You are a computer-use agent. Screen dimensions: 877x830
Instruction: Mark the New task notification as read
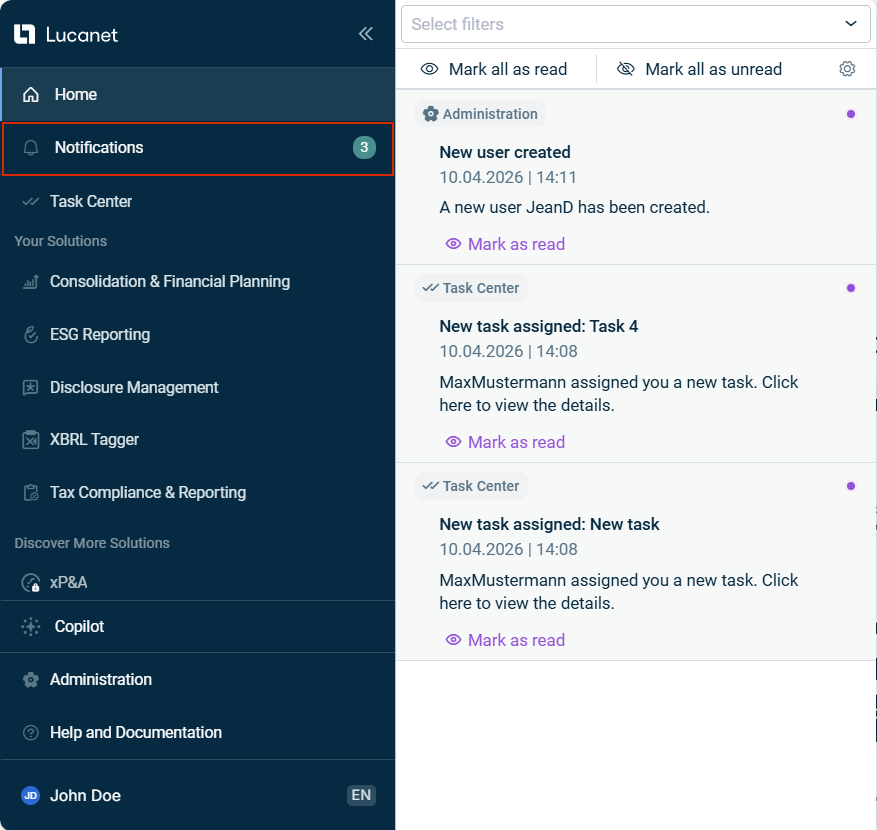(506, 640)
